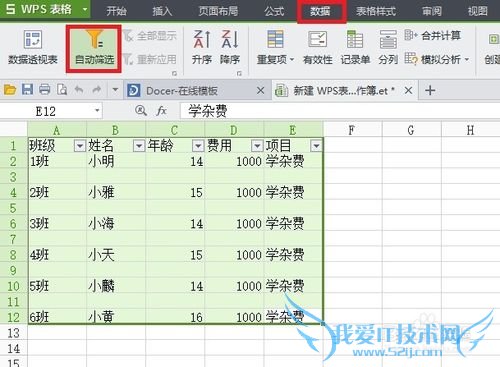Click cell containing 4班
Screen dimensions: 500x367
pos(57,255)
